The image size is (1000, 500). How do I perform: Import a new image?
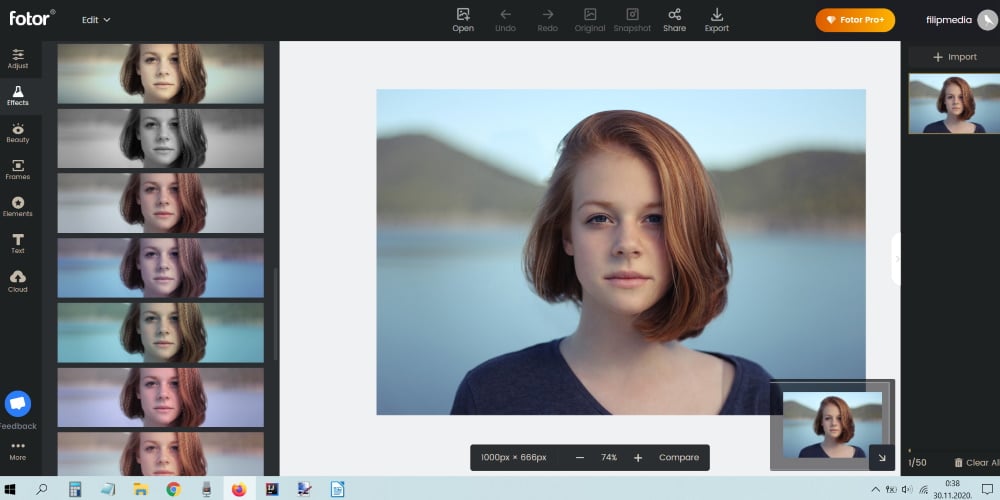[954, 57]
